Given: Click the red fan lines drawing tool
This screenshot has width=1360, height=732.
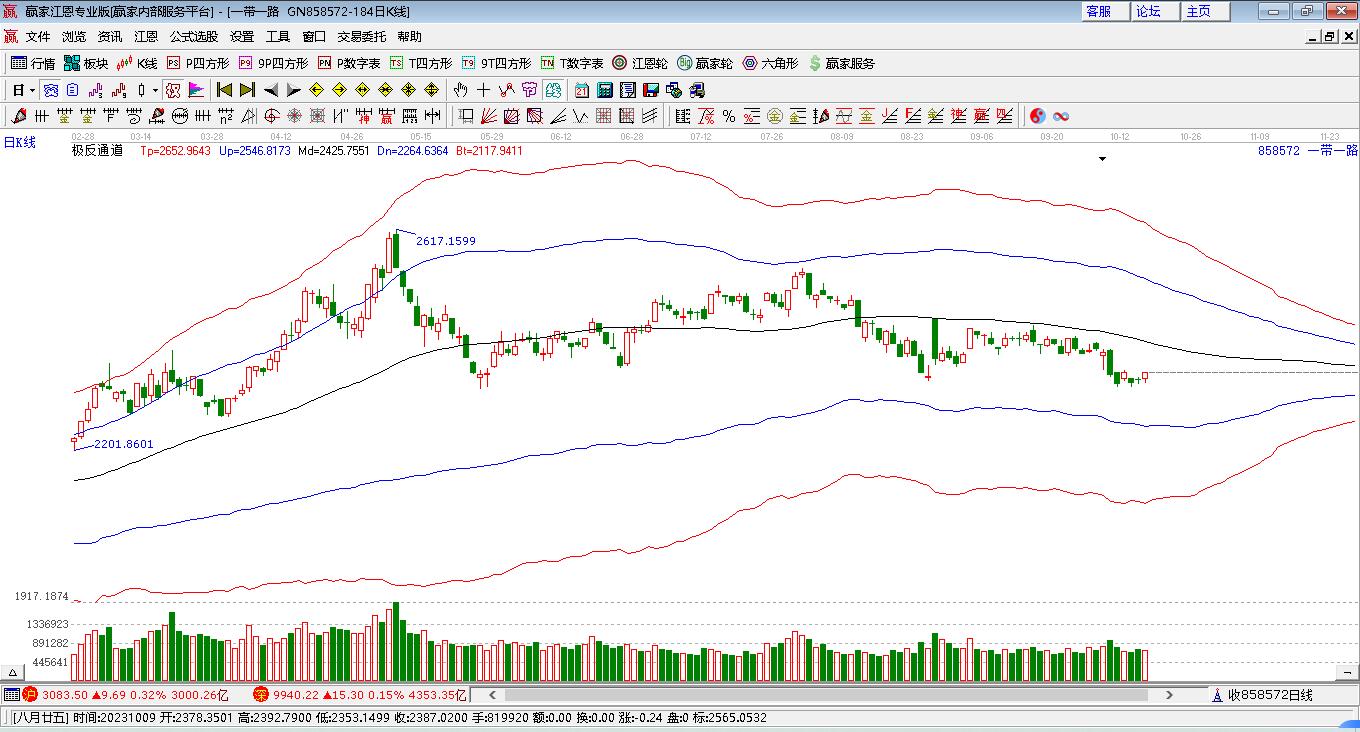Looking at the screenshot, I should [488, 116].
